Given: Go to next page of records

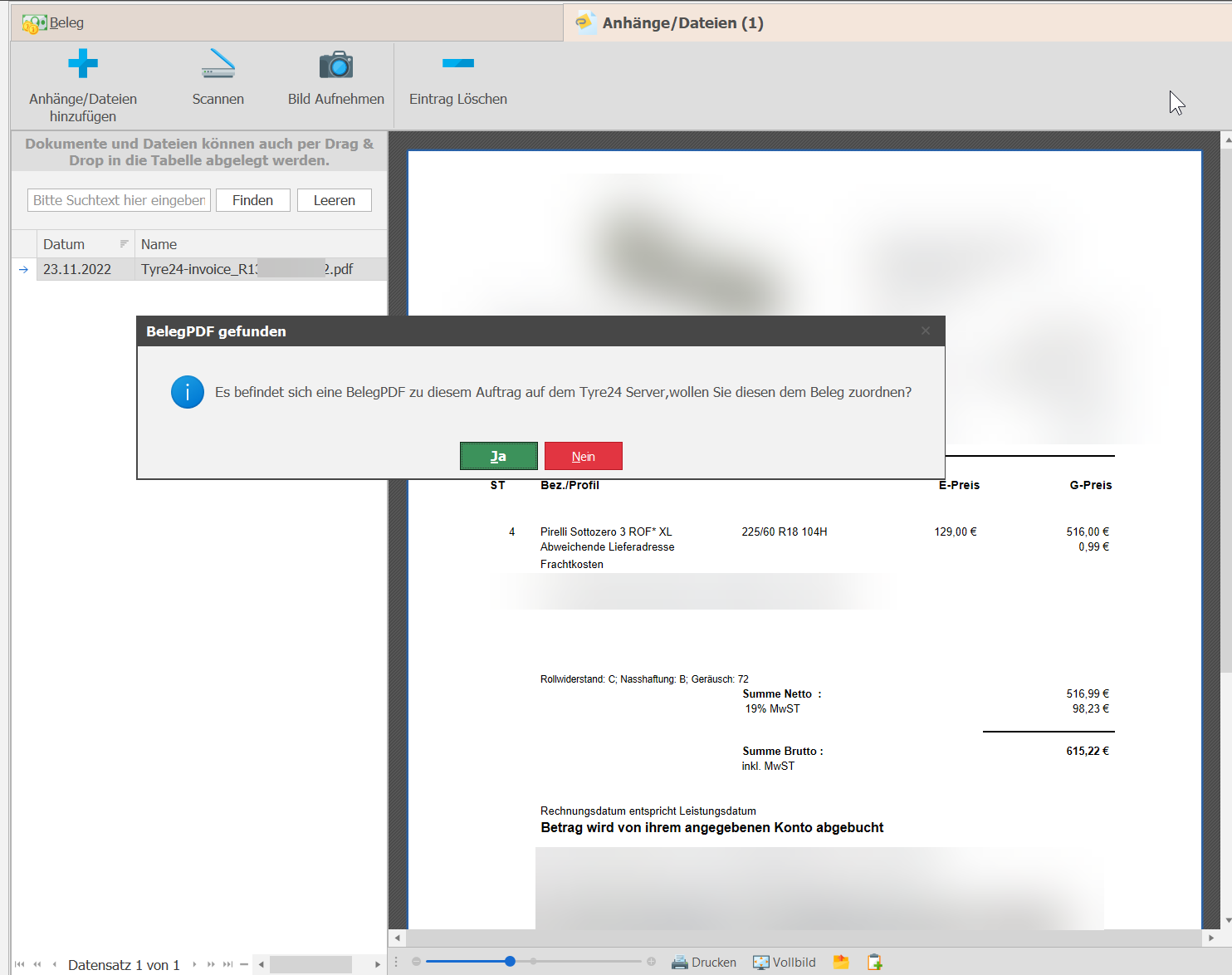Looking at the screenshot, I should [x=211, y=964].
